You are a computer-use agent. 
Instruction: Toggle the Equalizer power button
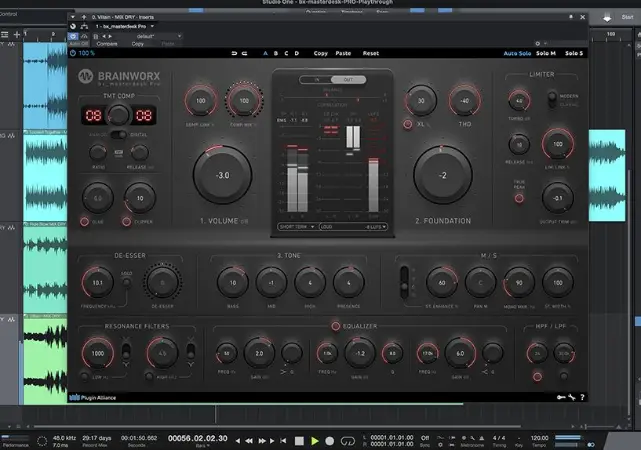(335, 326)
